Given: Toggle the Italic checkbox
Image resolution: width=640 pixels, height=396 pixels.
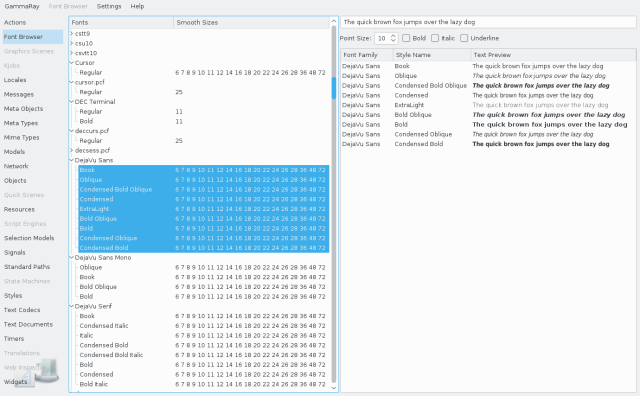Looking at the screenshot, I should tap(435, 38).
